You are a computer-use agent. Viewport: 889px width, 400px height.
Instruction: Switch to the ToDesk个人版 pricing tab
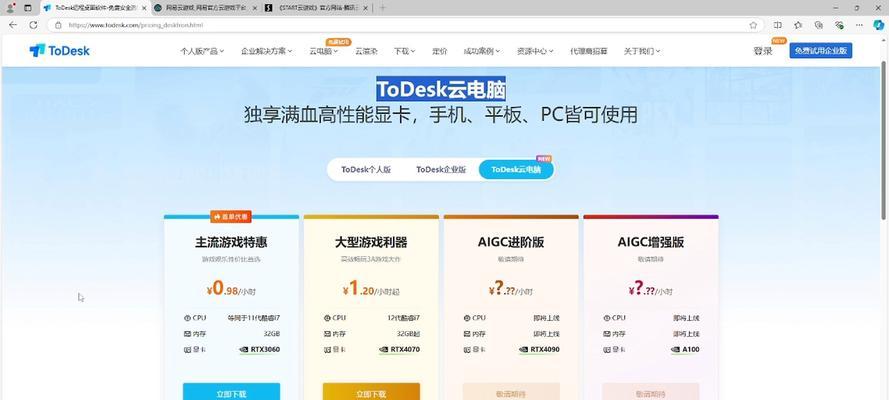point(366,169)
